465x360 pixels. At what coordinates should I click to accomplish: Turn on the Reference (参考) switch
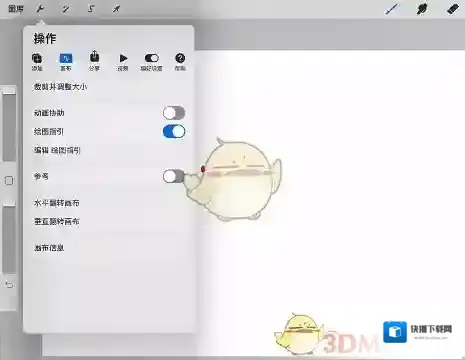click(173, 176)
